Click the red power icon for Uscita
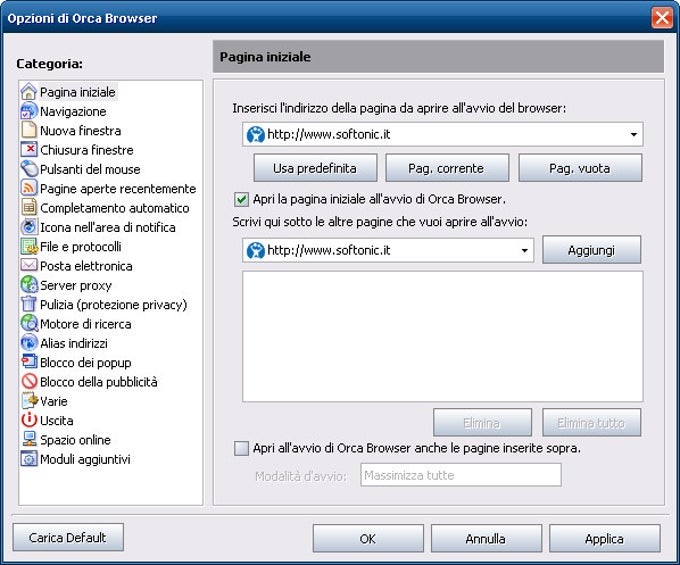This screenshot has height=565, width=680. [29, 420]
